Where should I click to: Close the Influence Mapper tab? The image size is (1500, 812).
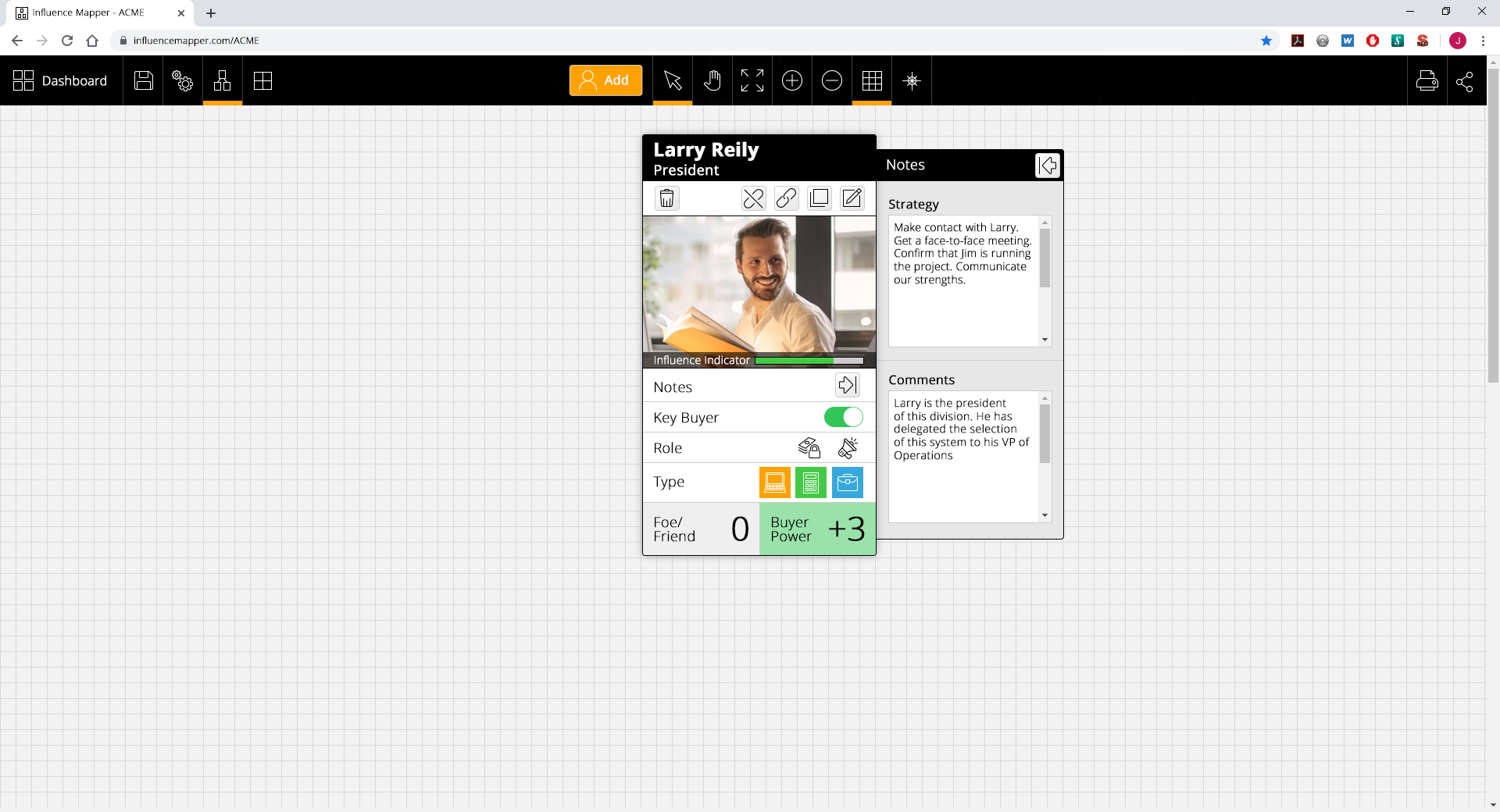(181, 13)
